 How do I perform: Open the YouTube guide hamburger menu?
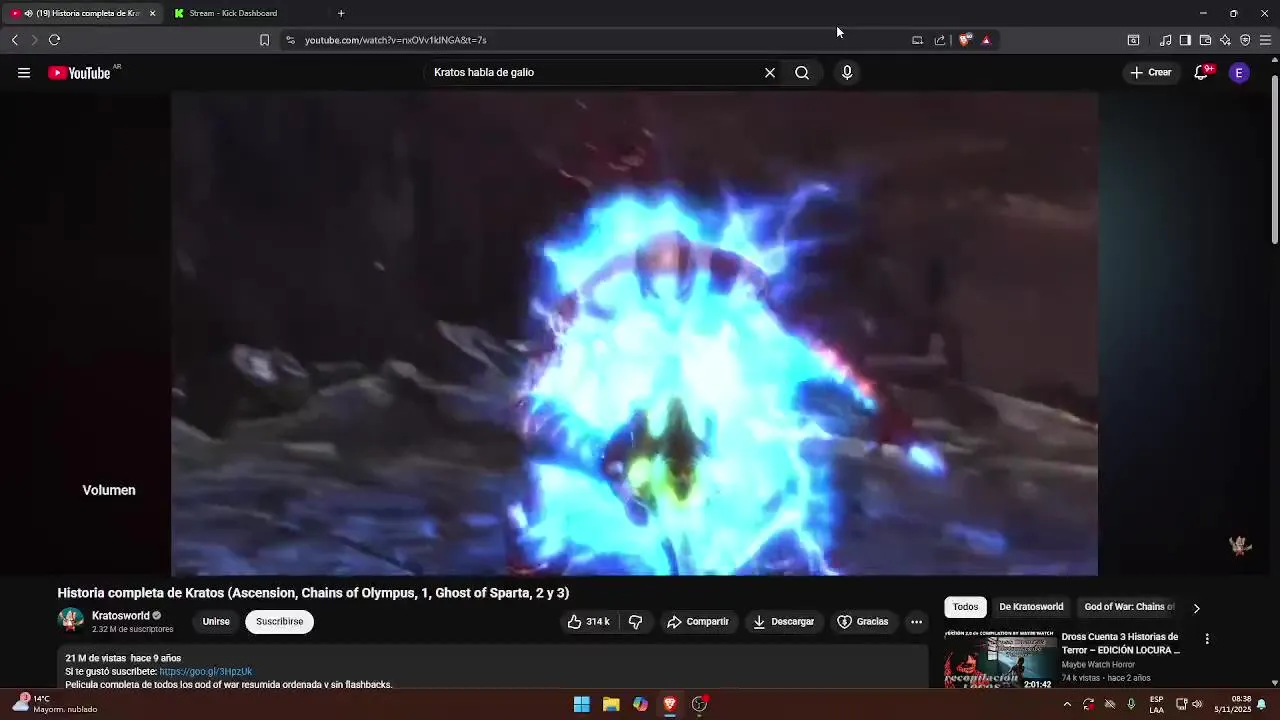point(24,73)
